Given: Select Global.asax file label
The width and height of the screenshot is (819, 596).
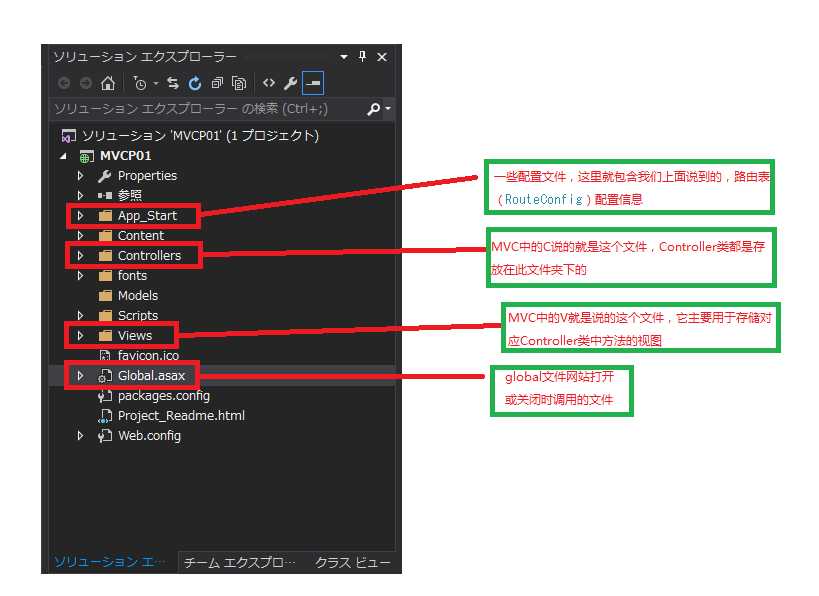Looking at the screenshot, I should [151, 376].
